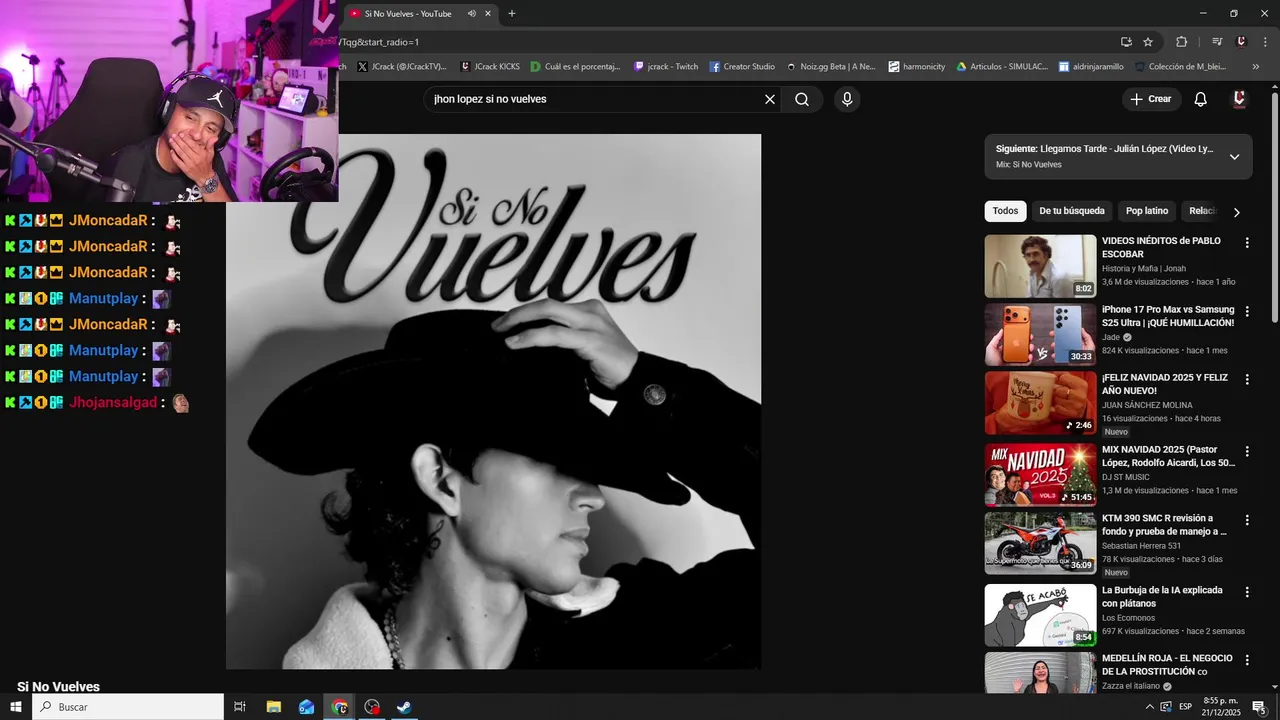Open options for iPhone 17 Pro Max video
This screenshot has height=720, width=1280.
(1247, 312)
